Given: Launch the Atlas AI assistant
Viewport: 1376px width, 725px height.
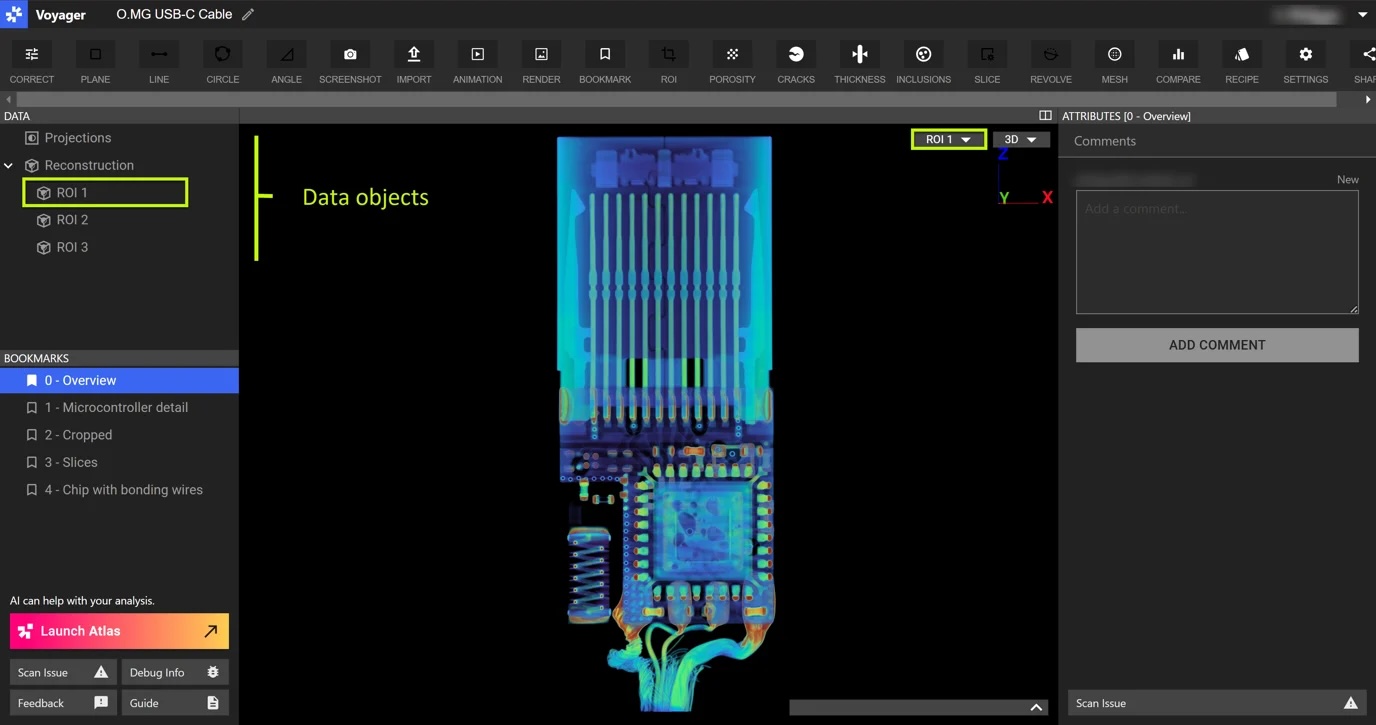Looking at the screenshot, I should (x=119, y=631).
